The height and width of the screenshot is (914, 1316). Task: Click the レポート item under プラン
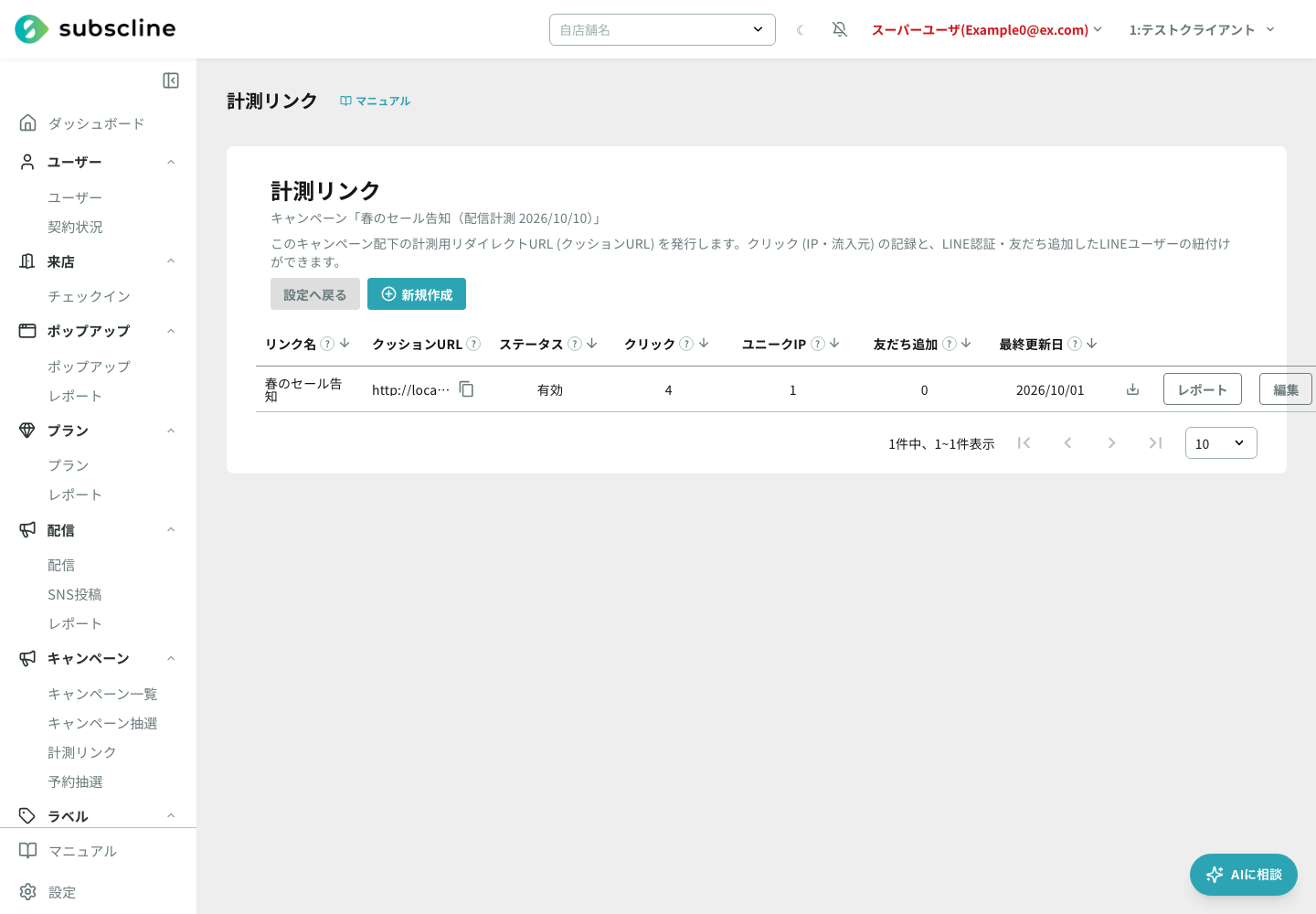pos(75,494)
